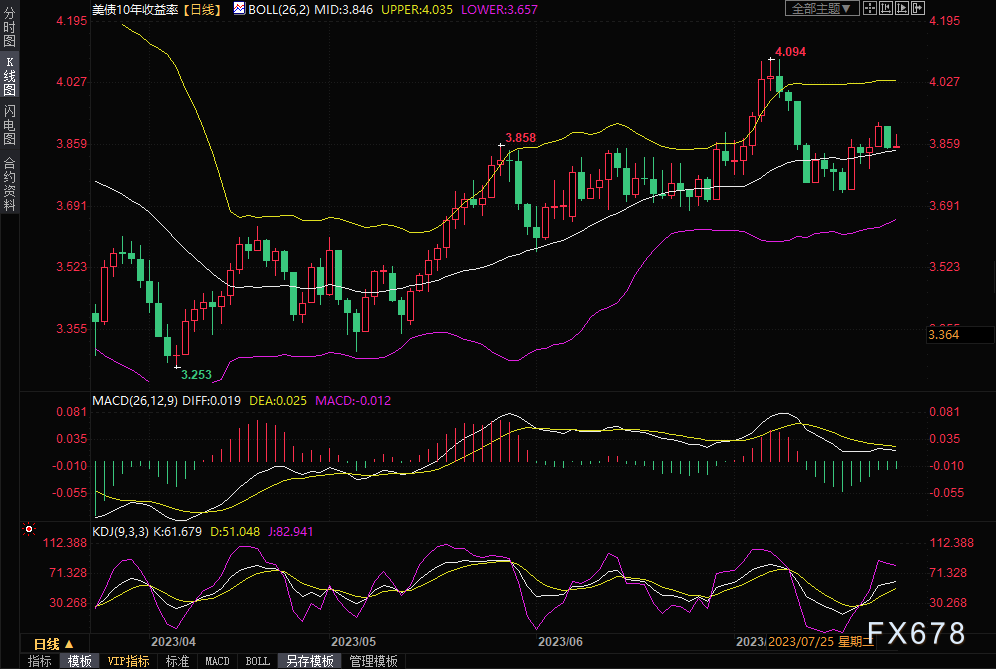The image size is (996, 669).
Task: Click the 另存模板 button
Action: (309, 661)
